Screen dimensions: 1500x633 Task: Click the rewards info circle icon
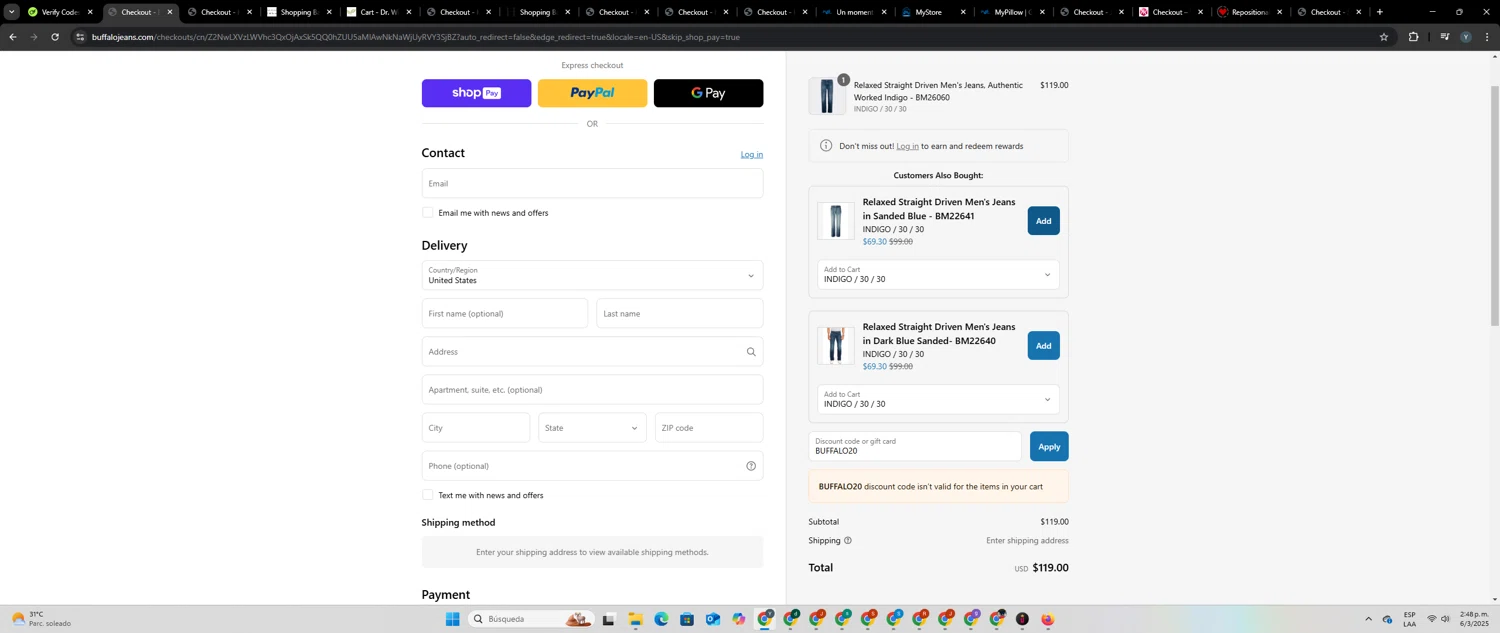tap(826, 146)
